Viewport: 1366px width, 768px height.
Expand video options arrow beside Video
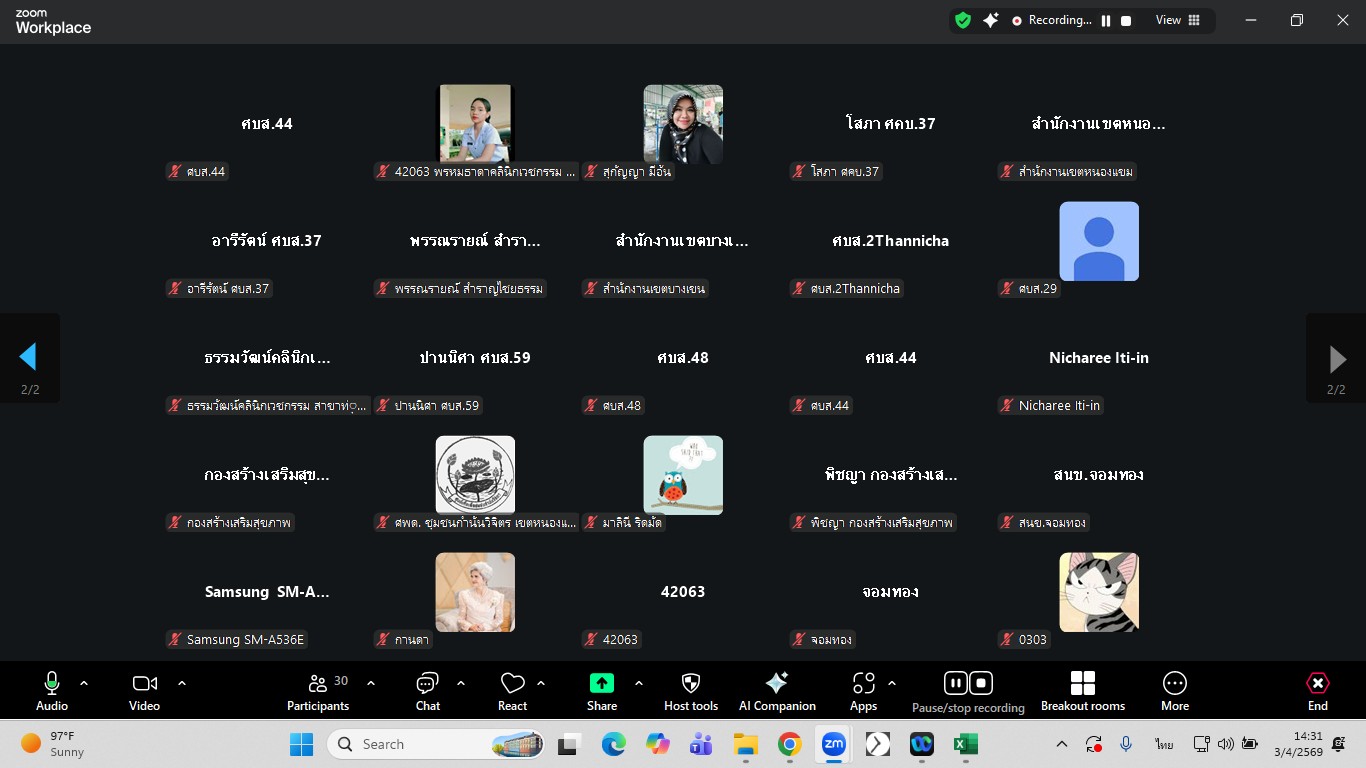tap(182, 683)
